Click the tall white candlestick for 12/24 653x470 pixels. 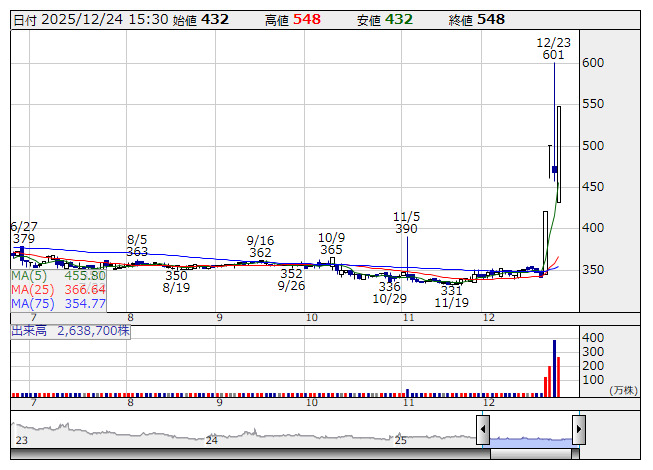[x=559, y=153]
